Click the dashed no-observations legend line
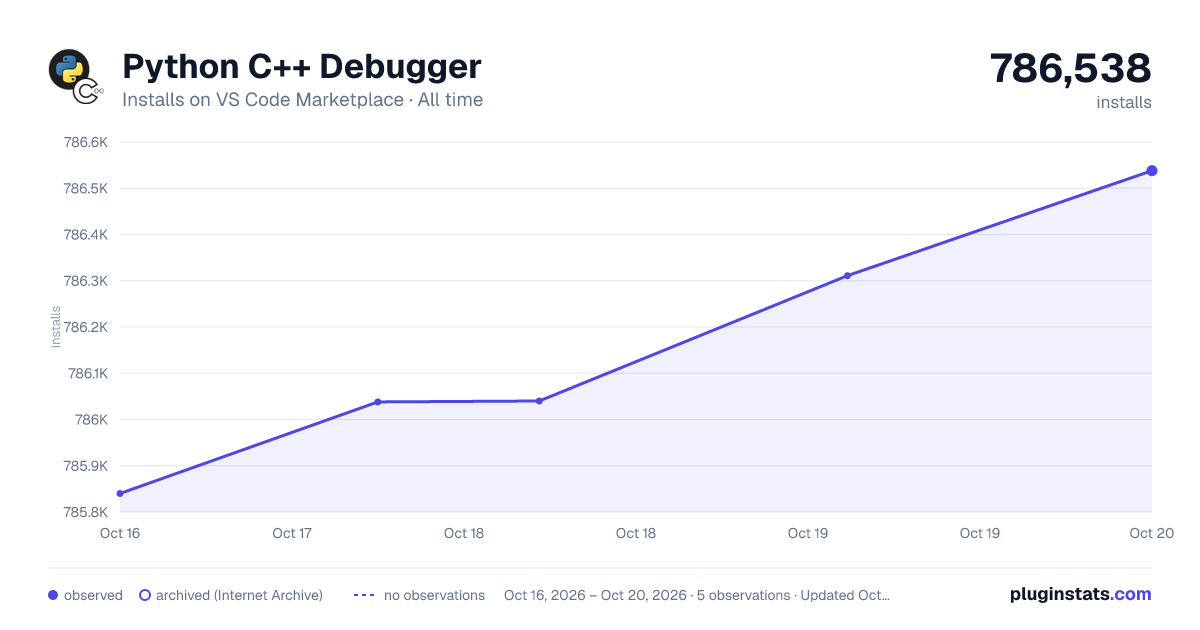 pos(364,595)
